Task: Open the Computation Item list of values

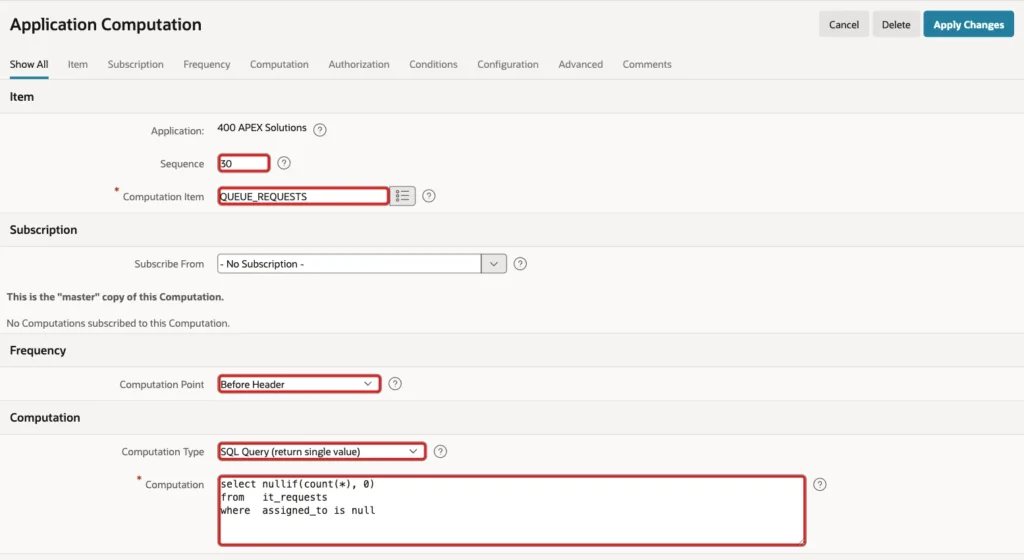Action: (402, 196)
